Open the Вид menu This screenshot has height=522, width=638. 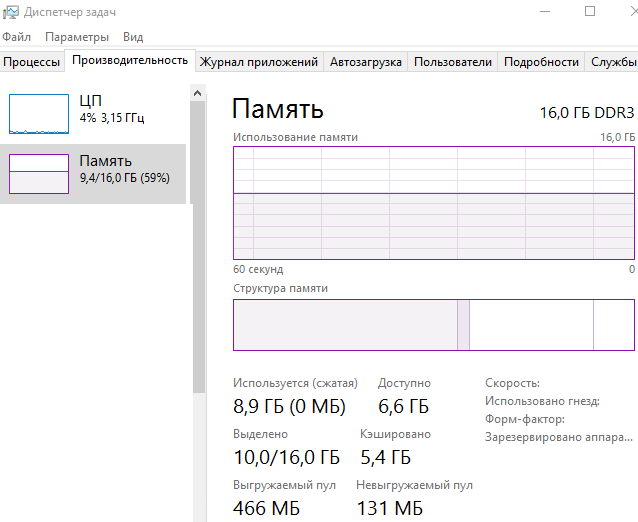pyautogui.click(x=133, y=37)
